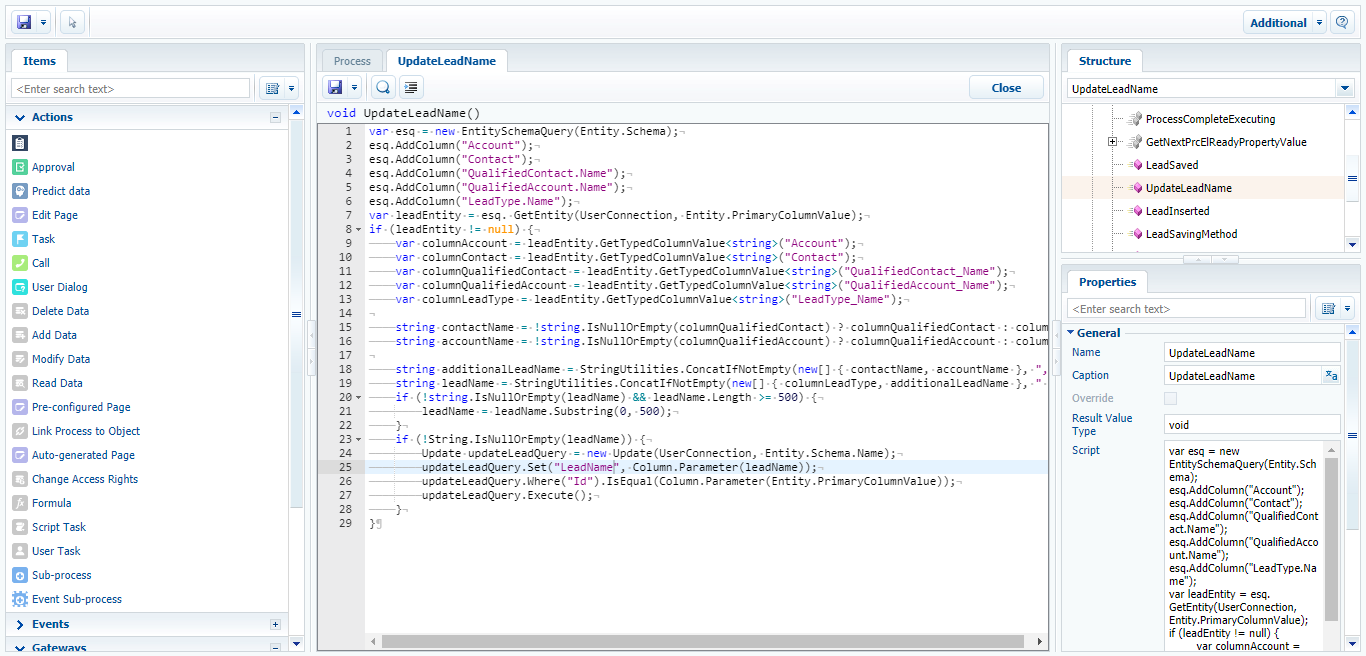Click the Items panel search text field
The image size is (1366, 656).
pyautogui.click(x=130, y=88)
